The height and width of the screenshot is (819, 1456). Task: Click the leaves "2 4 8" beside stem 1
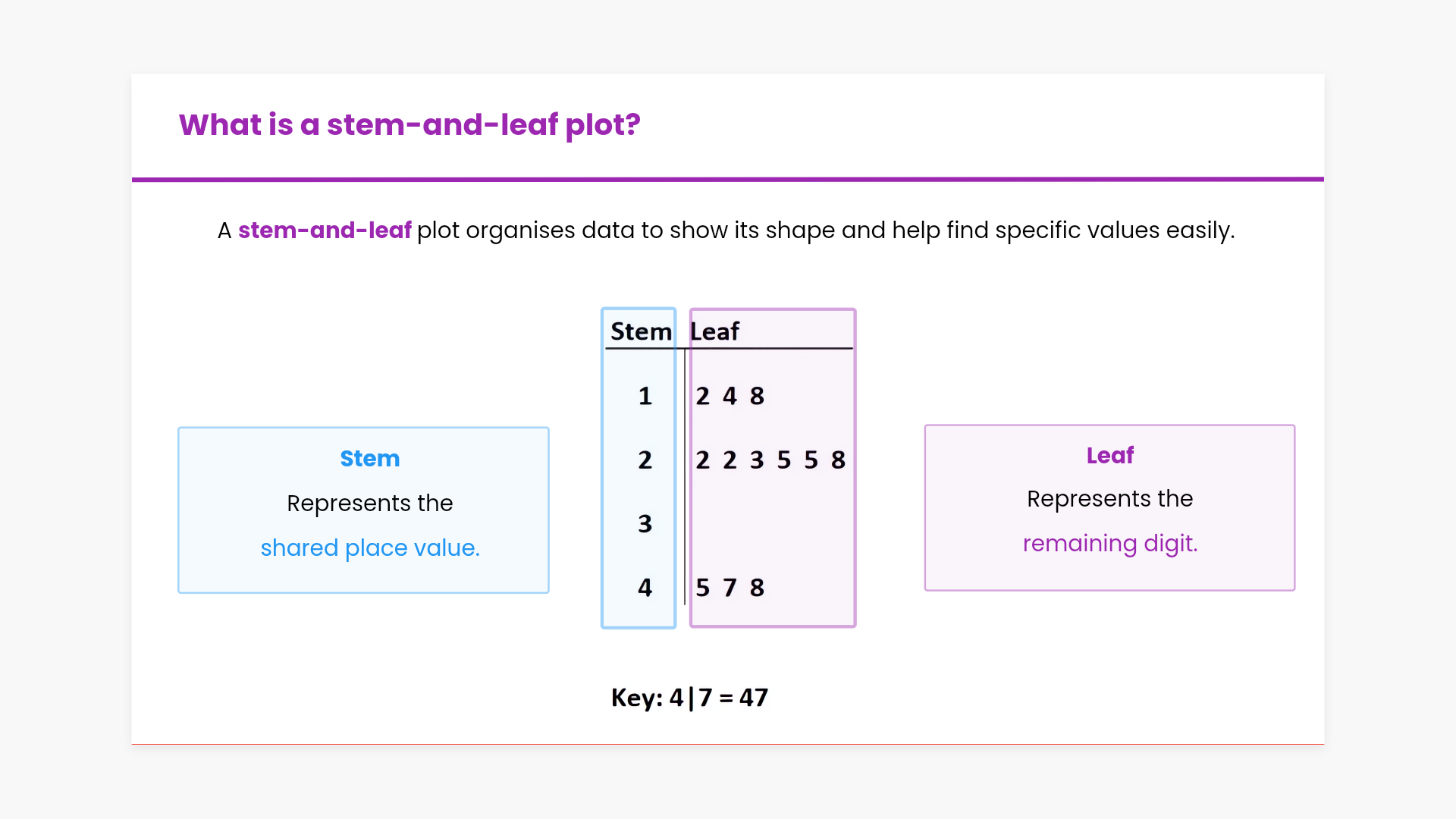(x=730, y=396)
